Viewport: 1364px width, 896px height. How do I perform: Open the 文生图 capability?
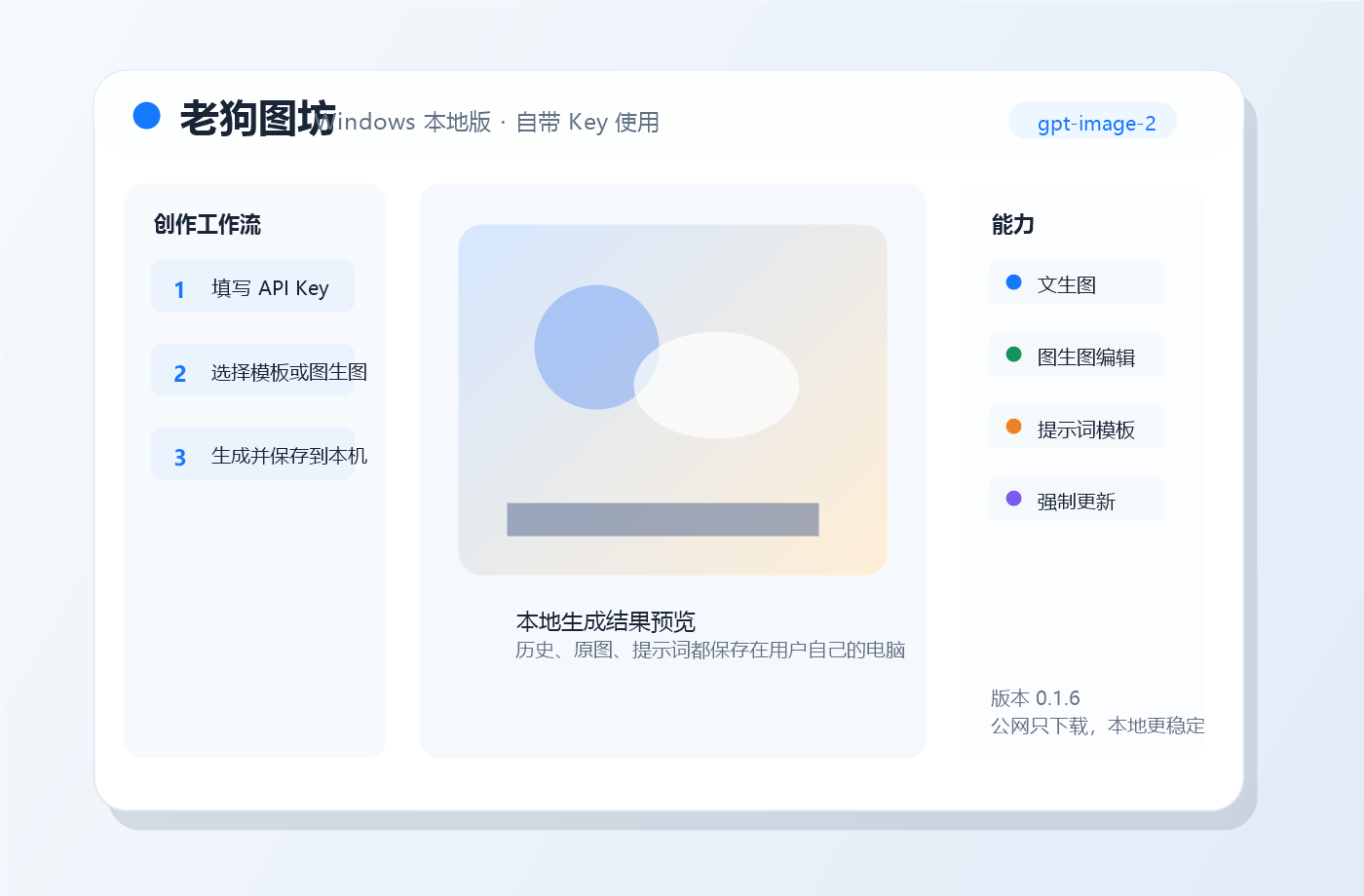(x=1076, y=282)
